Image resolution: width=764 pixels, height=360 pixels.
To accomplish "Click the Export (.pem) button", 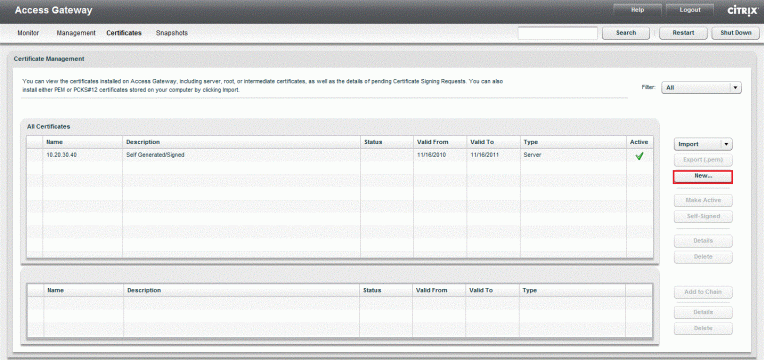I will pos(703,160).
